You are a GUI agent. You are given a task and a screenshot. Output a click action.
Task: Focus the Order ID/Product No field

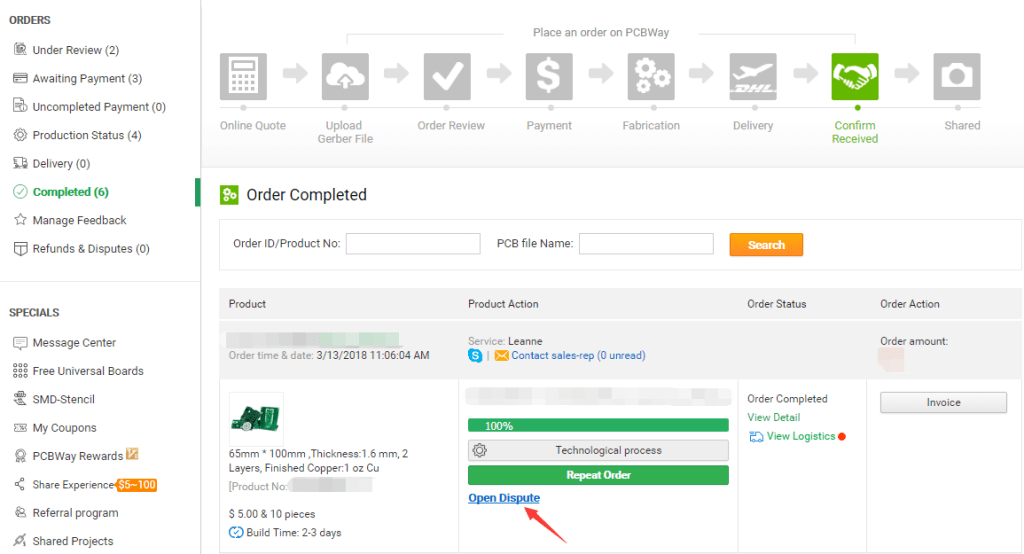pos(413,244)
